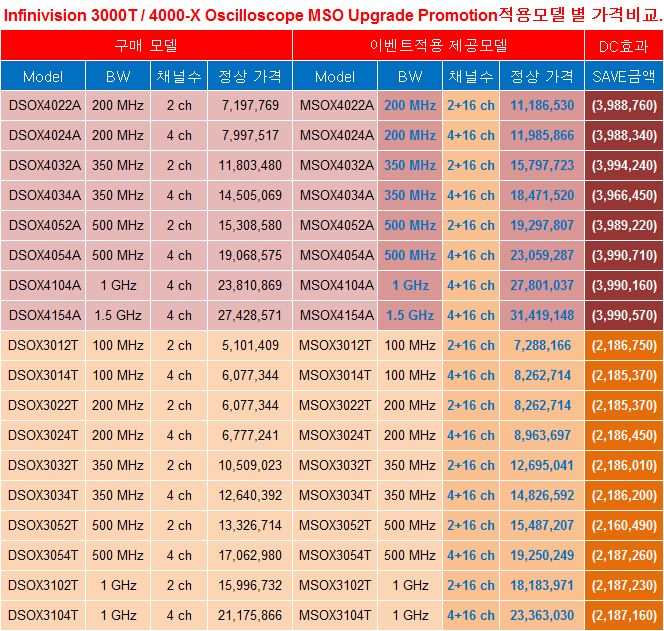Click the 구매 모델 header
Image resolution: width=664 pixels, height=631 pixels.
pos(147,45)
